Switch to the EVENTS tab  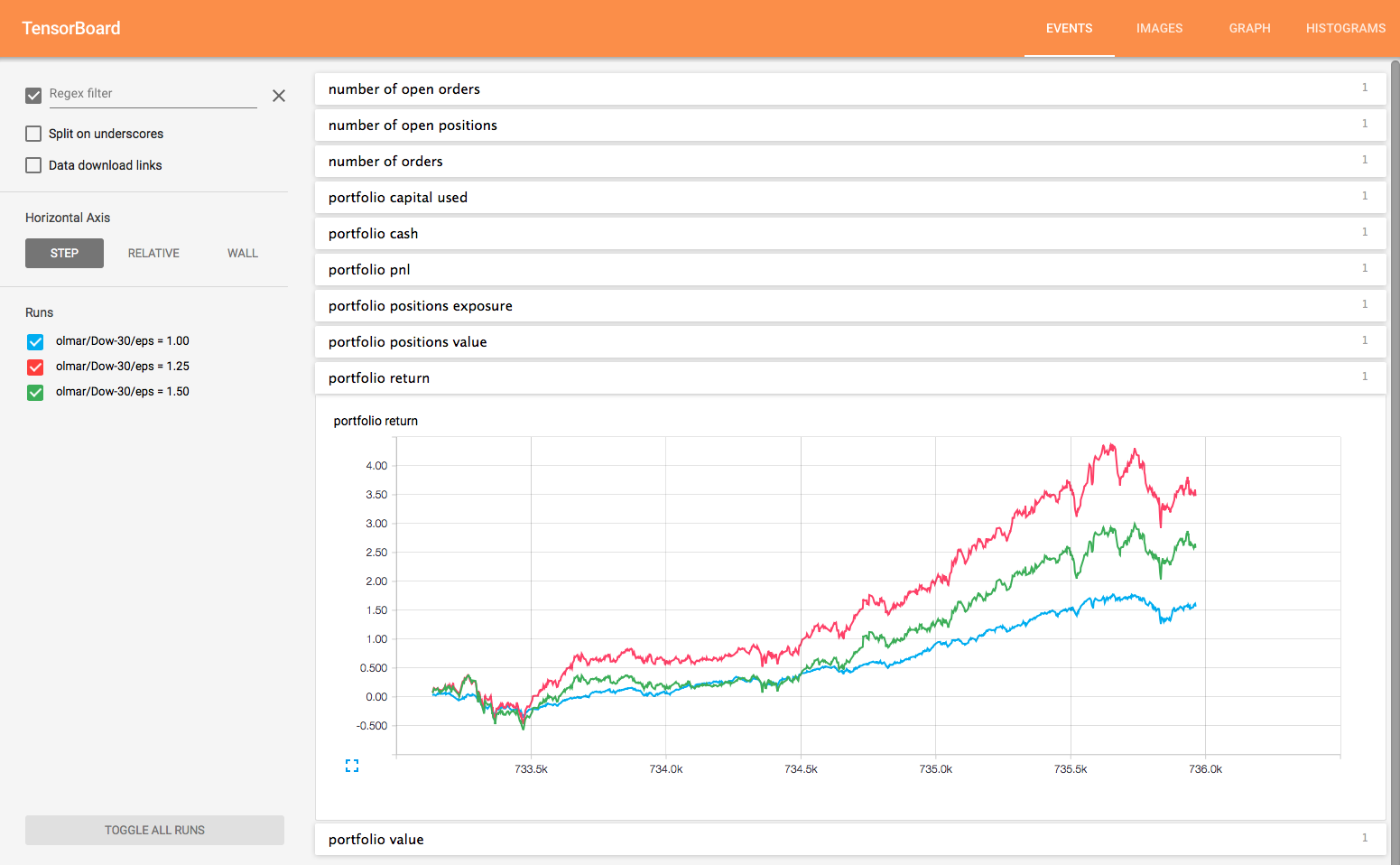[1069, 28]
